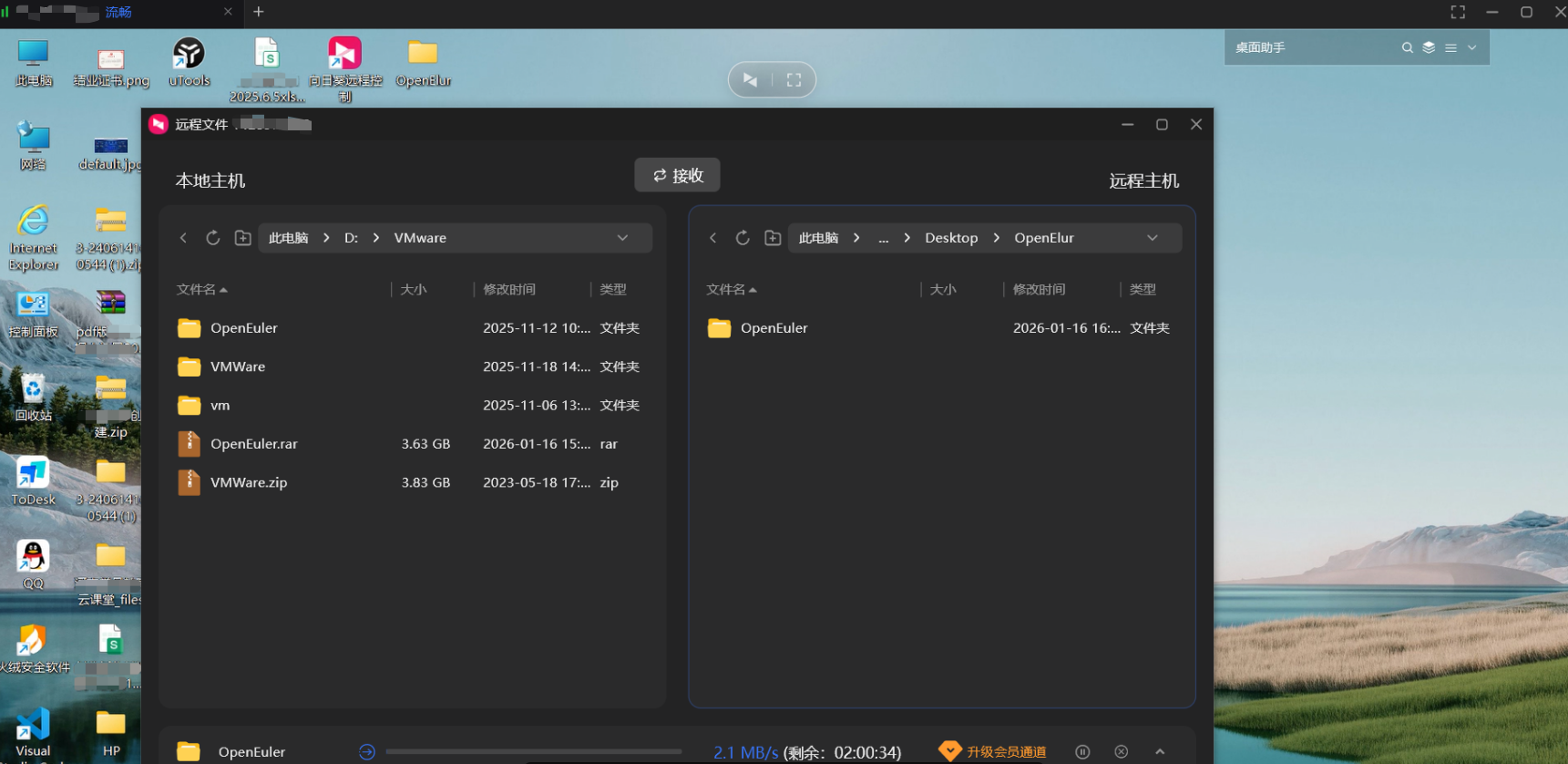
Task: Refresh the remote host file list
Action: (743, 238)
